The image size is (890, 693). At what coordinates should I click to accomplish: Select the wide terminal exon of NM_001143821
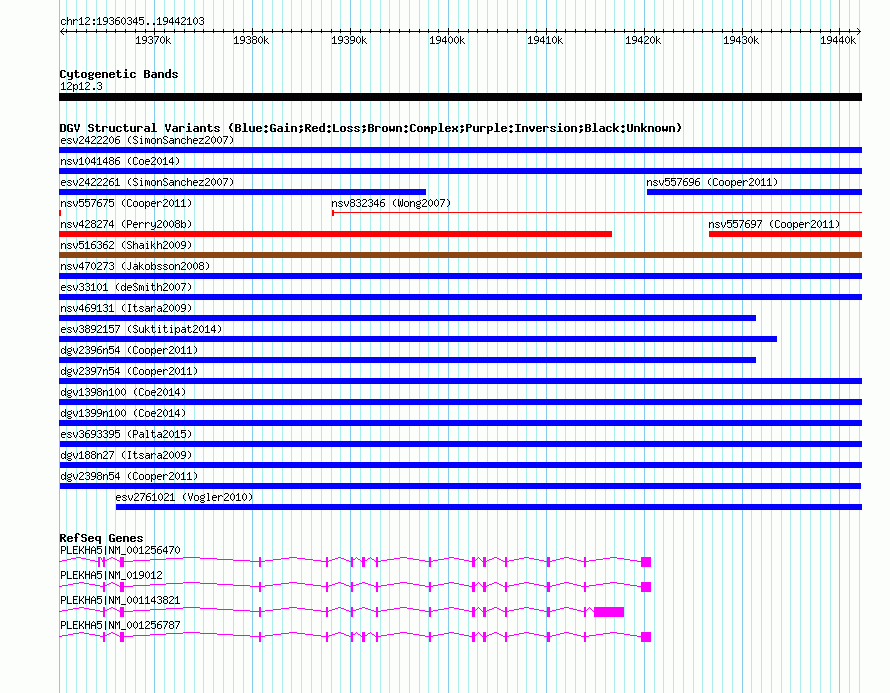tap(609, 612)
